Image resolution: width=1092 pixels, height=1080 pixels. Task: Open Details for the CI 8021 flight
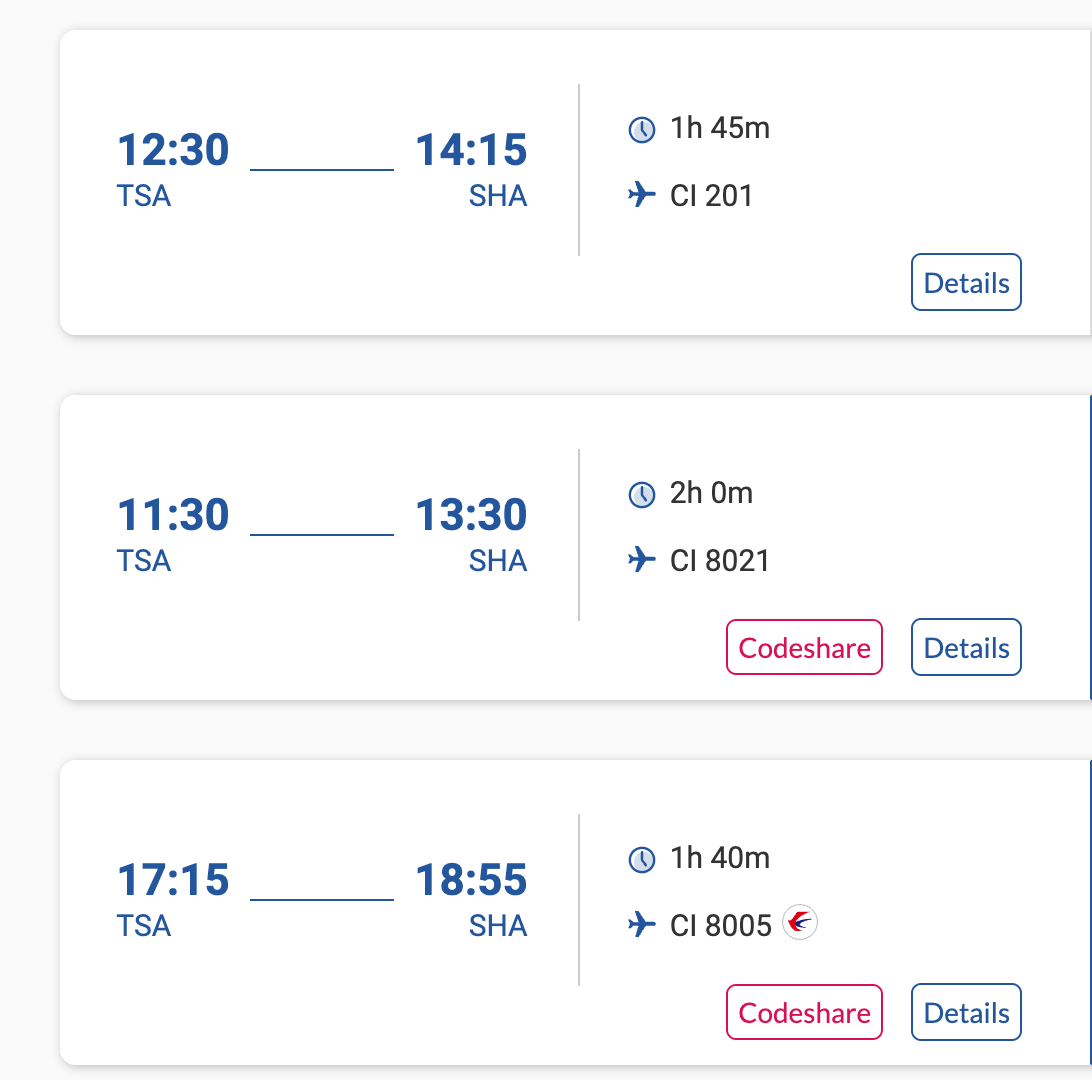(966, 648)
